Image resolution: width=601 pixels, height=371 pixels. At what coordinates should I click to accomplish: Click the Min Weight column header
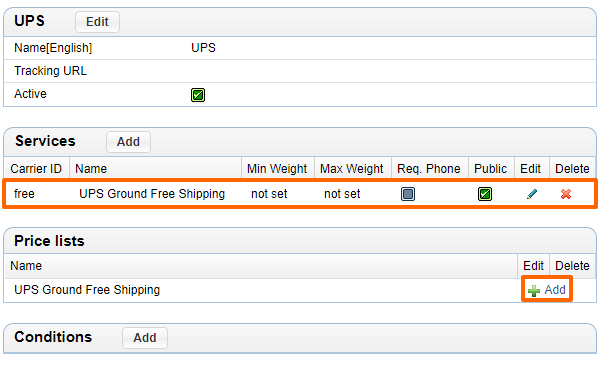click(277, 169)
